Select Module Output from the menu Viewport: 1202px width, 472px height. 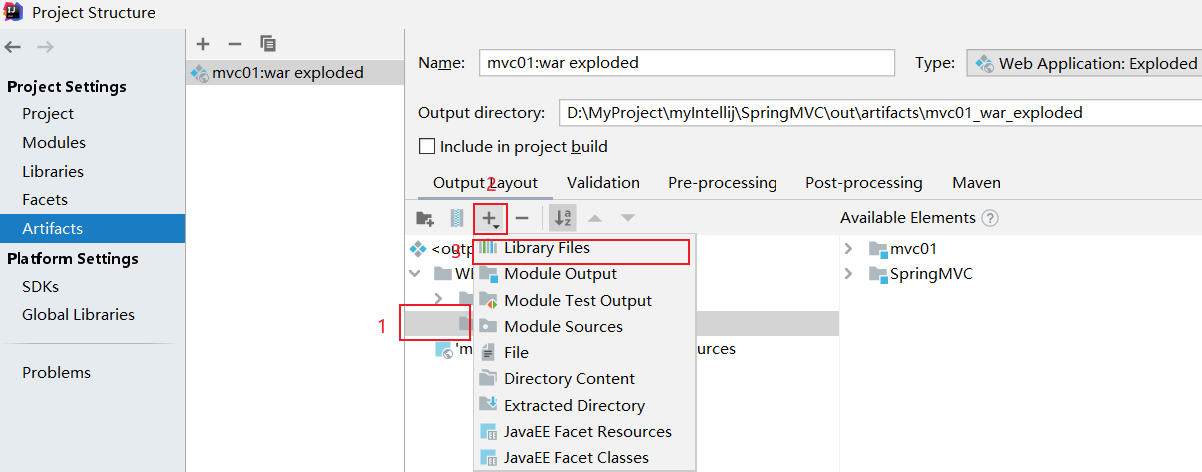(x=584, y=274)
